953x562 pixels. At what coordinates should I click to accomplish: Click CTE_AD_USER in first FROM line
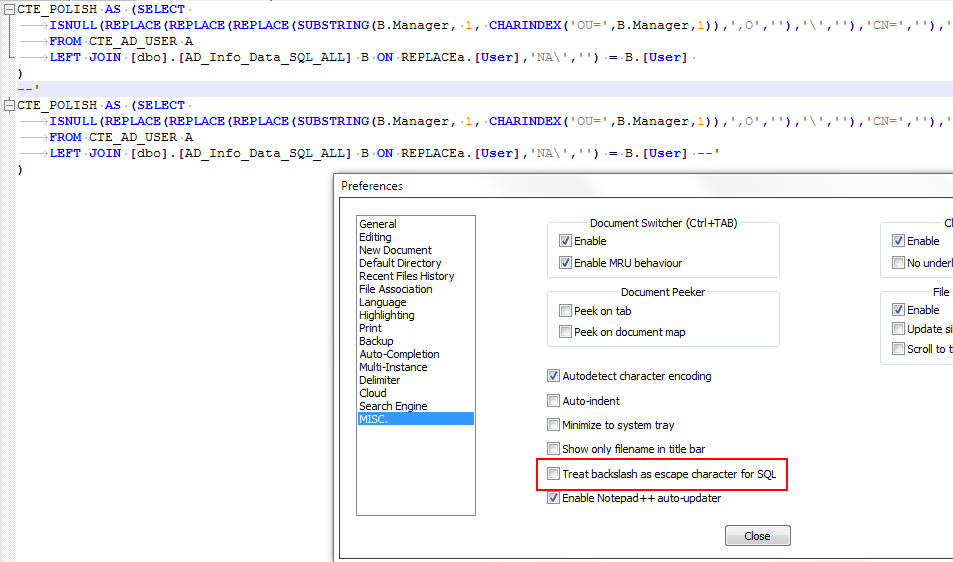pos(133,41)
